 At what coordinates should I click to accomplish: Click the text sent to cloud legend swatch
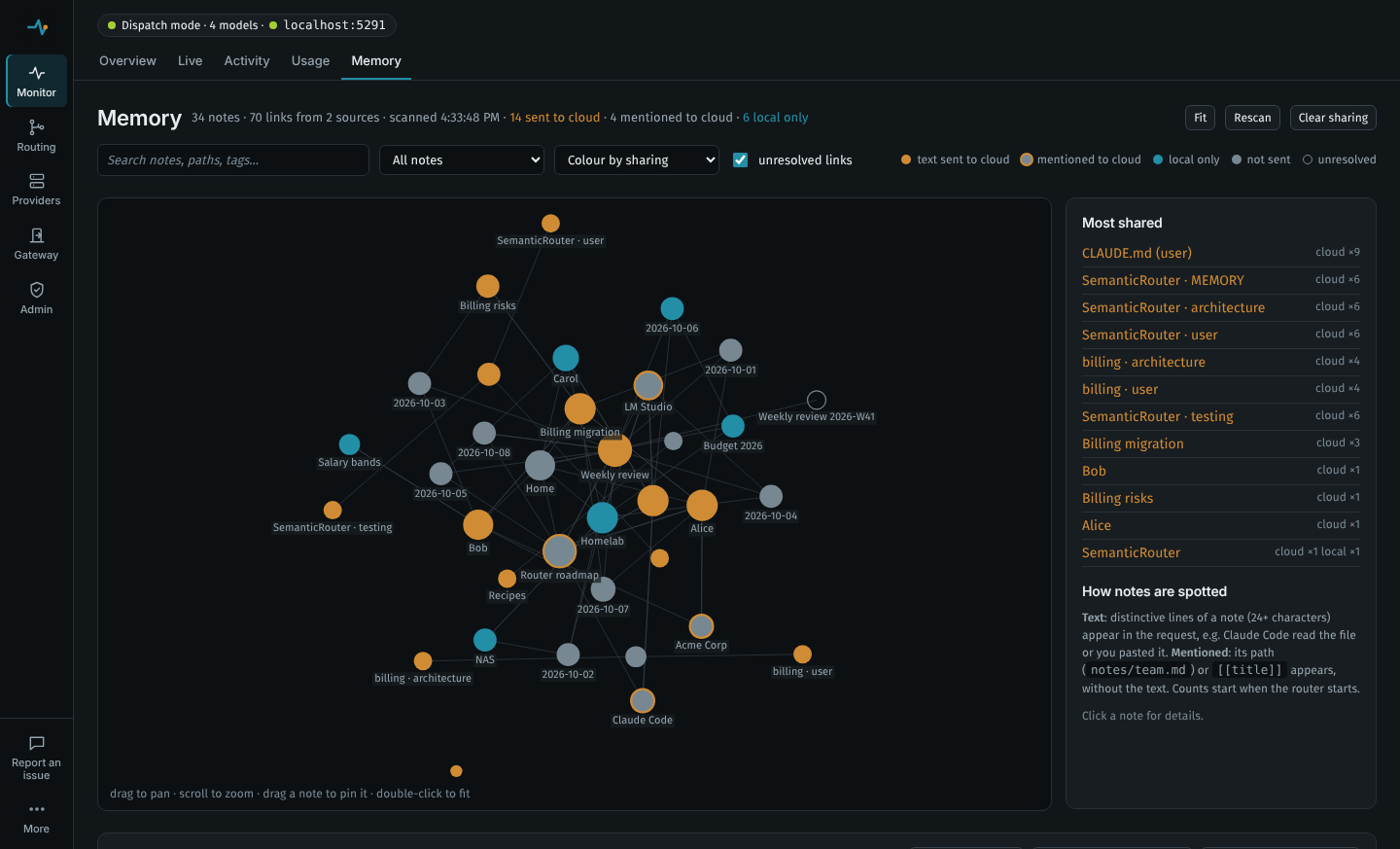[x=906, y=159]
